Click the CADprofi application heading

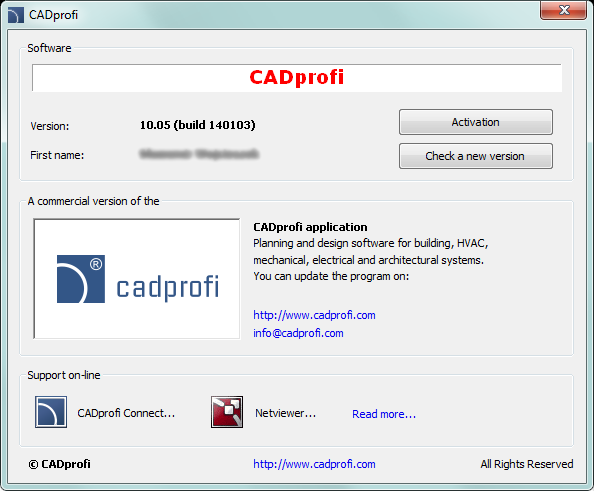pos(310,227)
